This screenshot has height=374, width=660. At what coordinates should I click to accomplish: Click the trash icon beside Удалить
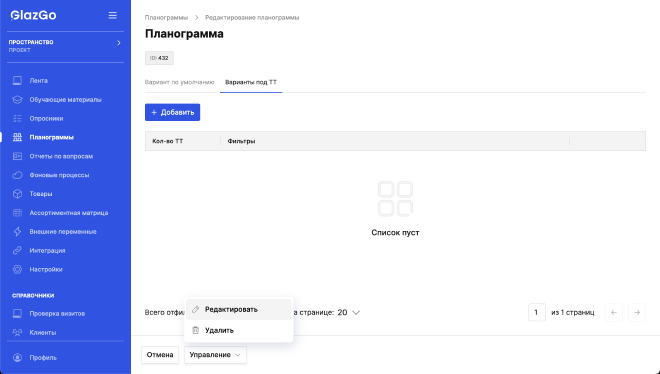point(195,330)
